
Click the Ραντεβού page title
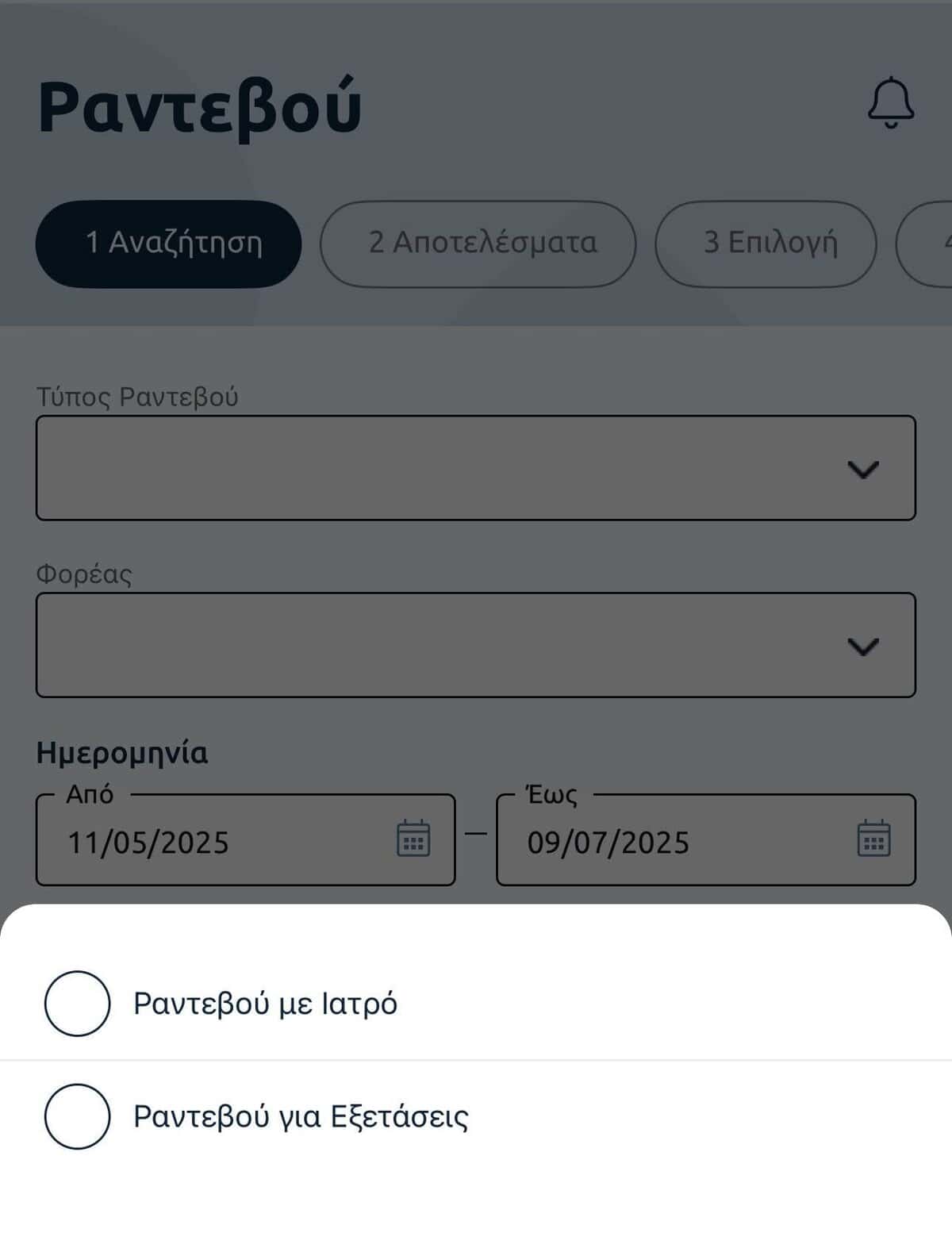tap(199, 106)
